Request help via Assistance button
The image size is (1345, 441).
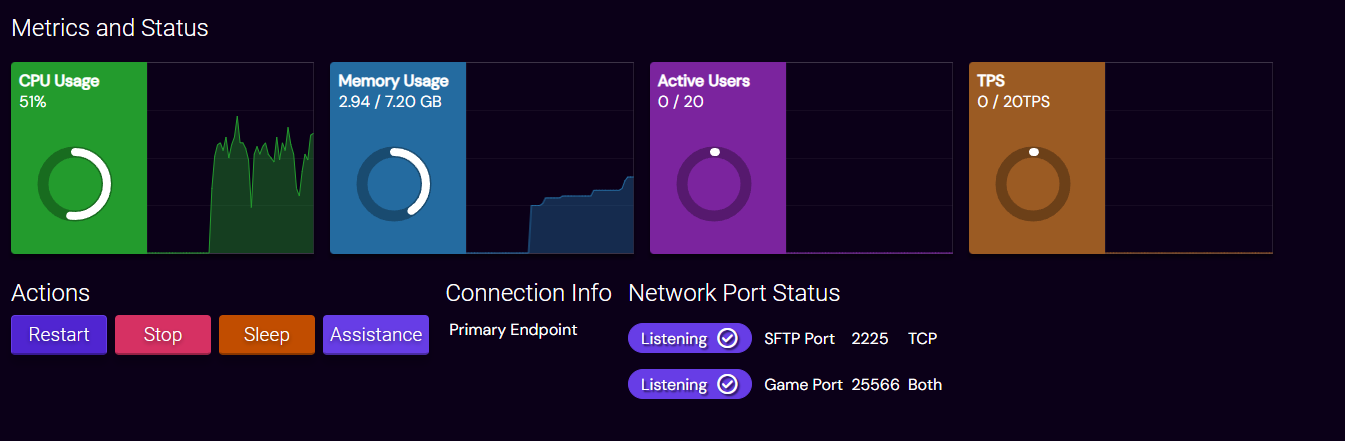pos(376,335)
